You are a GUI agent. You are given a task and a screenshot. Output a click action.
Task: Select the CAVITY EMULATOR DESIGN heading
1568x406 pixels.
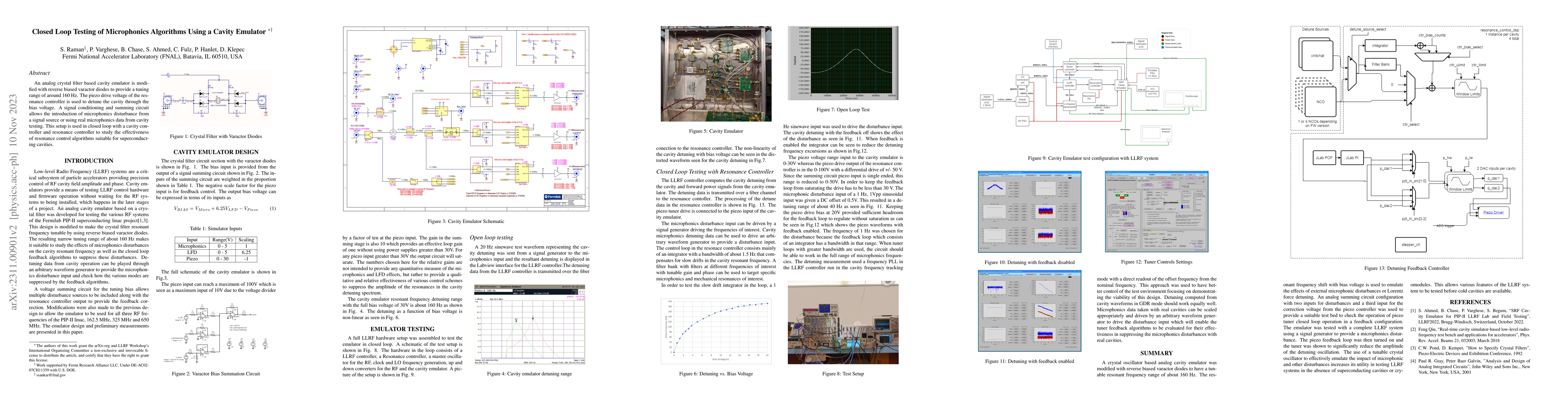[216, 152]
